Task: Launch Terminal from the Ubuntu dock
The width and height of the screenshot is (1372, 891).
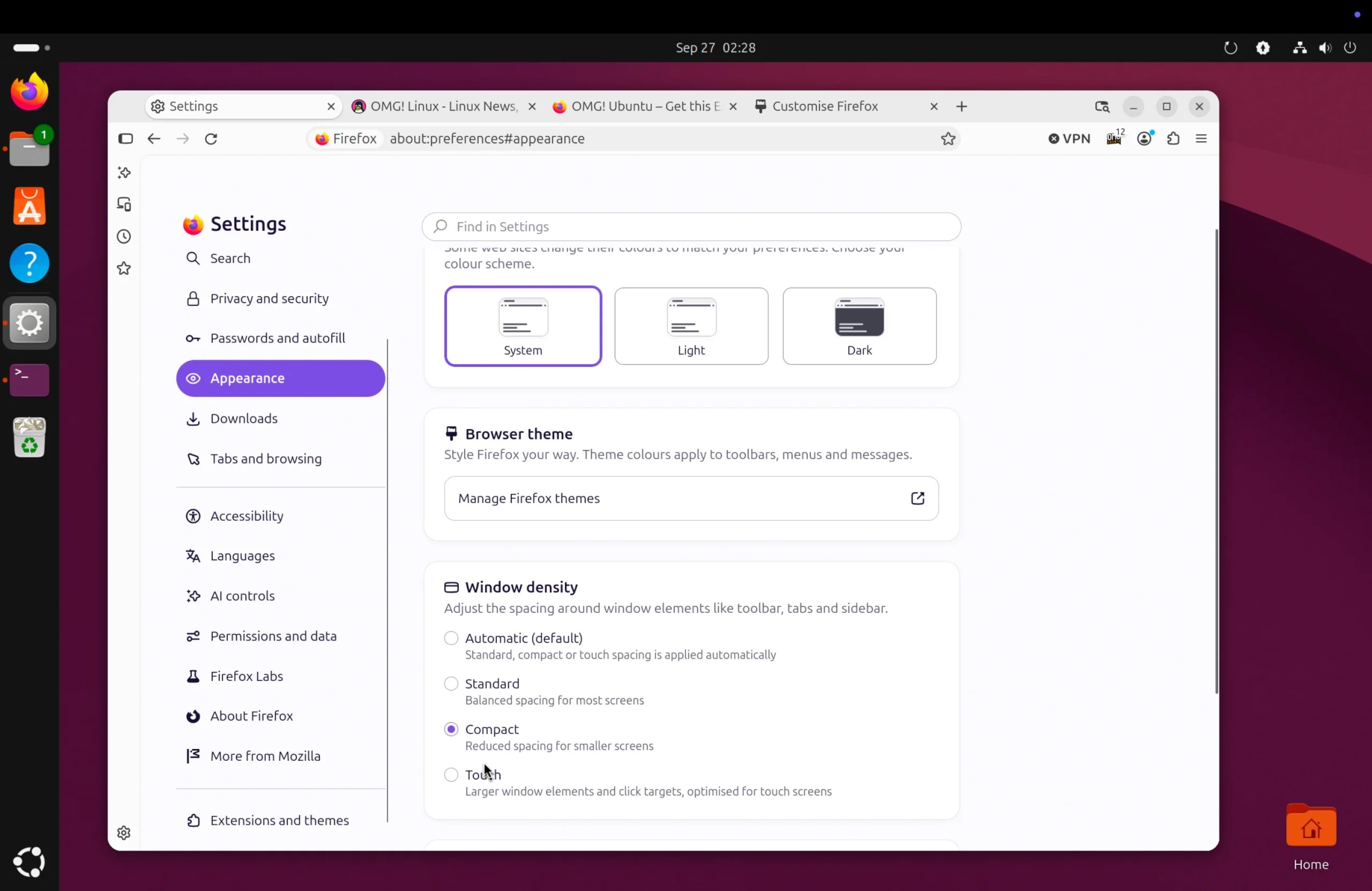Action: (29, 380)
